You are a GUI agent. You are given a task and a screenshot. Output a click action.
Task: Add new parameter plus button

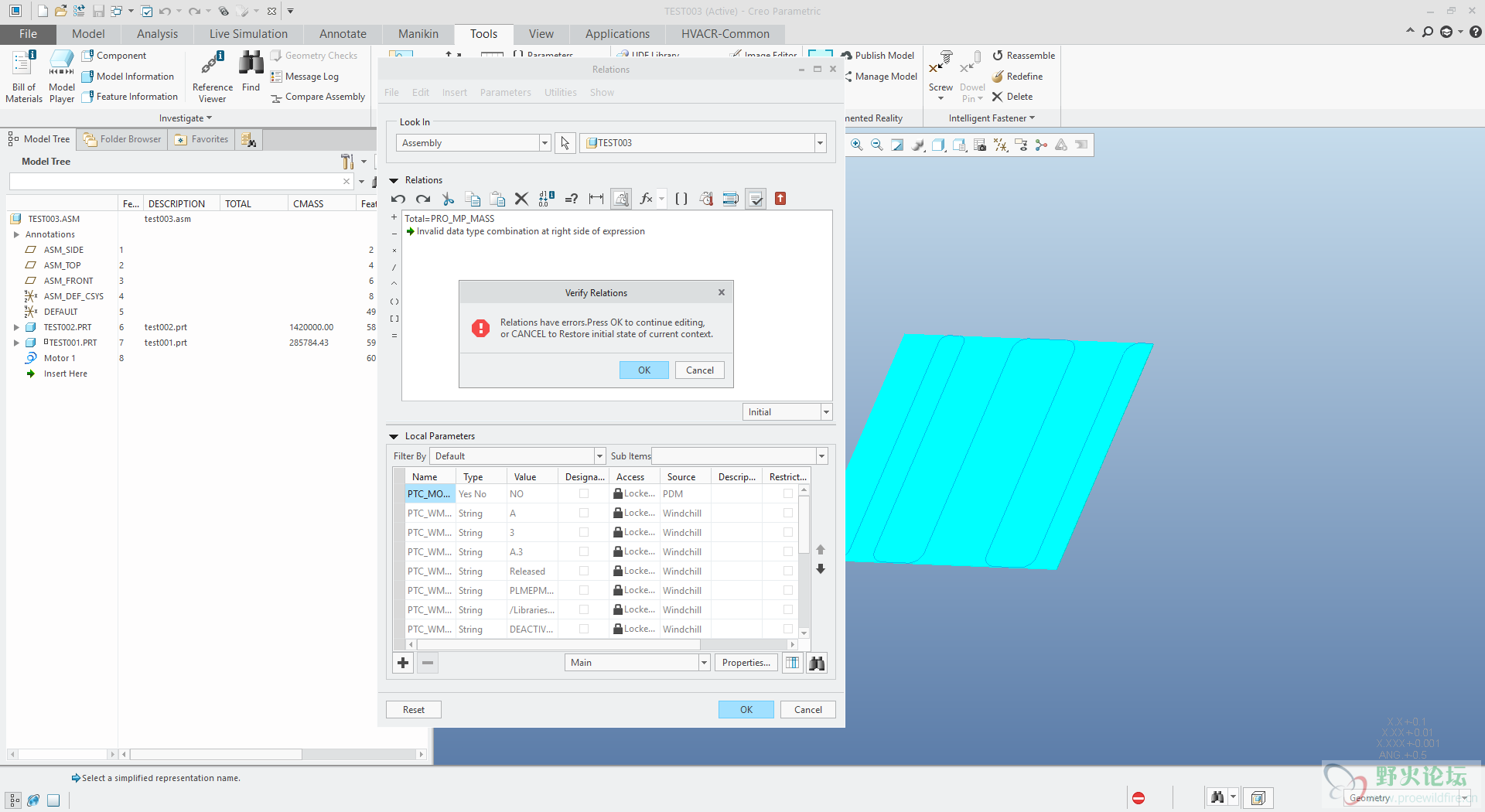403,663
